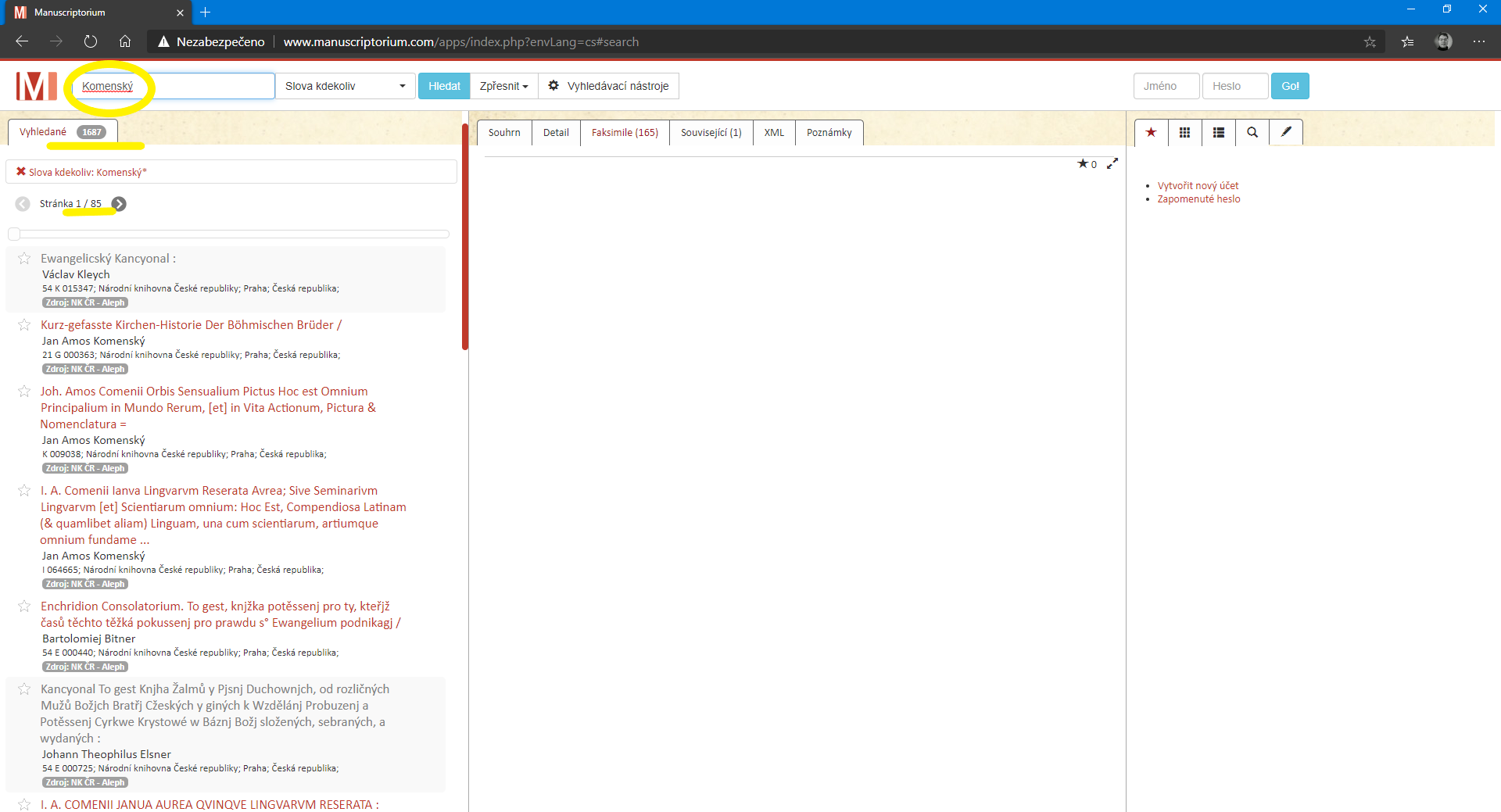Screen dimensions: 1501x812
Task: Mark Orbis Sensualium Pictus as favorite
Action: (24, 392)
